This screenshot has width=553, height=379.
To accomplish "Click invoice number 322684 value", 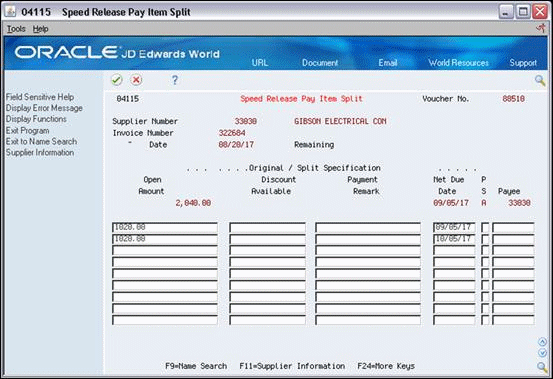I will tap(232, 133).
